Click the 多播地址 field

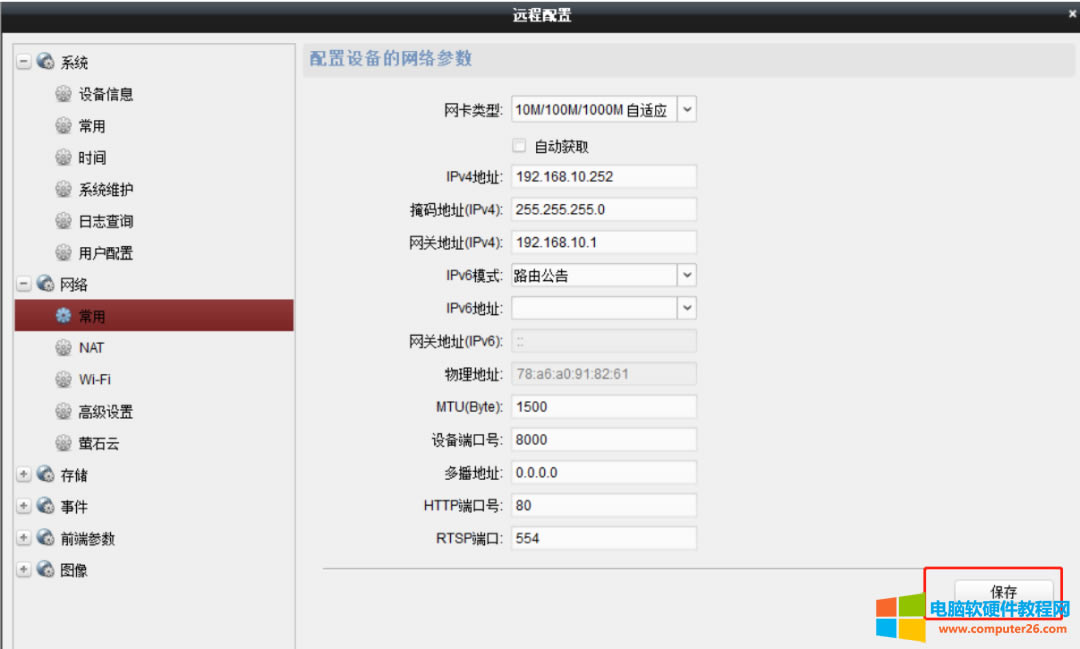coord(603,473)
